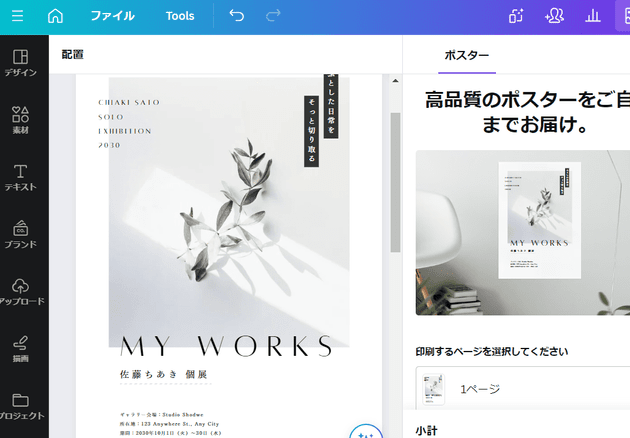This screenshot has height=438, width=630.
Task: Open the hamburger main menu
Action: click(x=17, y=16)
